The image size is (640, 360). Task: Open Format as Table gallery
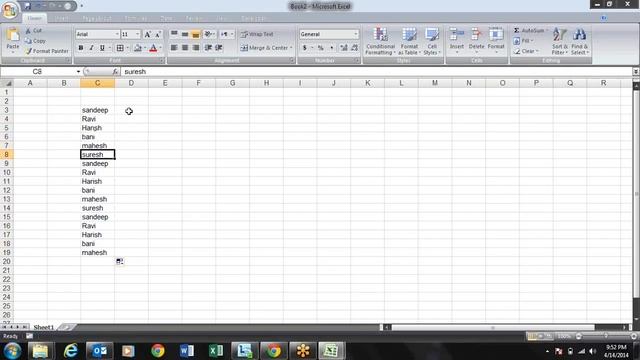409,41
